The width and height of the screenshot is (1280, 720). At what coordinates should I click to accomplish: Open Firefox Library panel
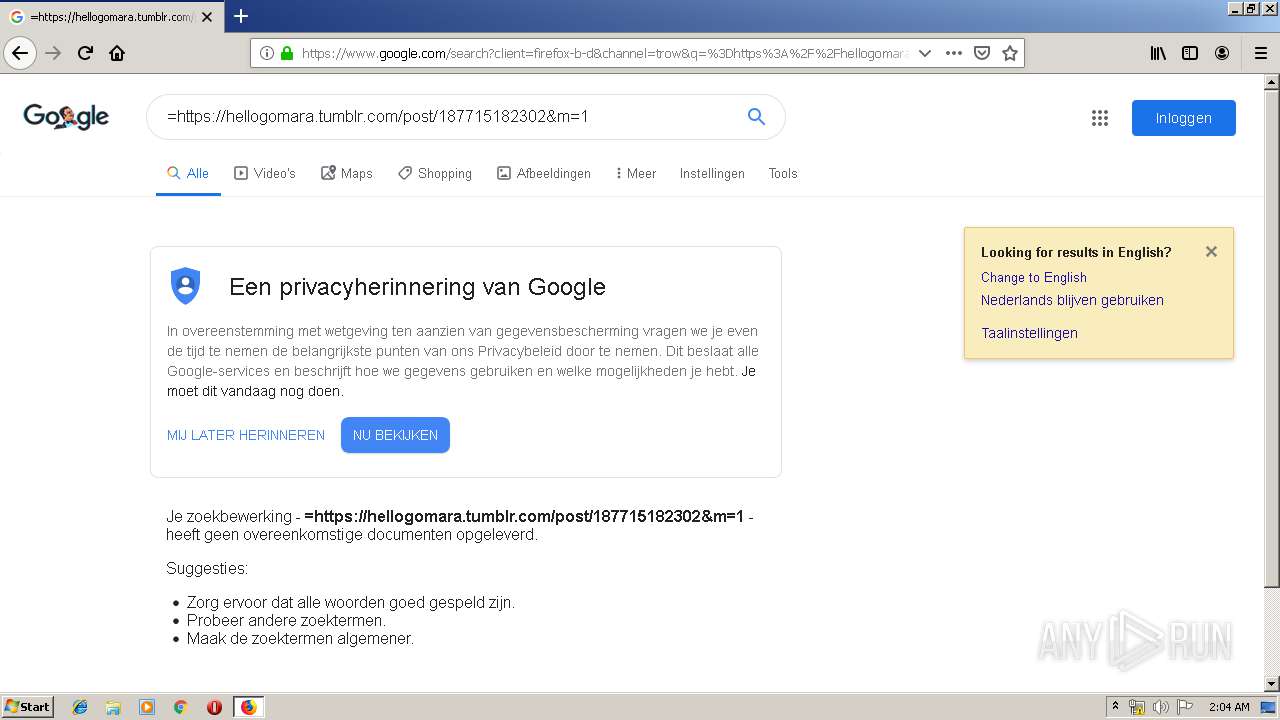1158,53
